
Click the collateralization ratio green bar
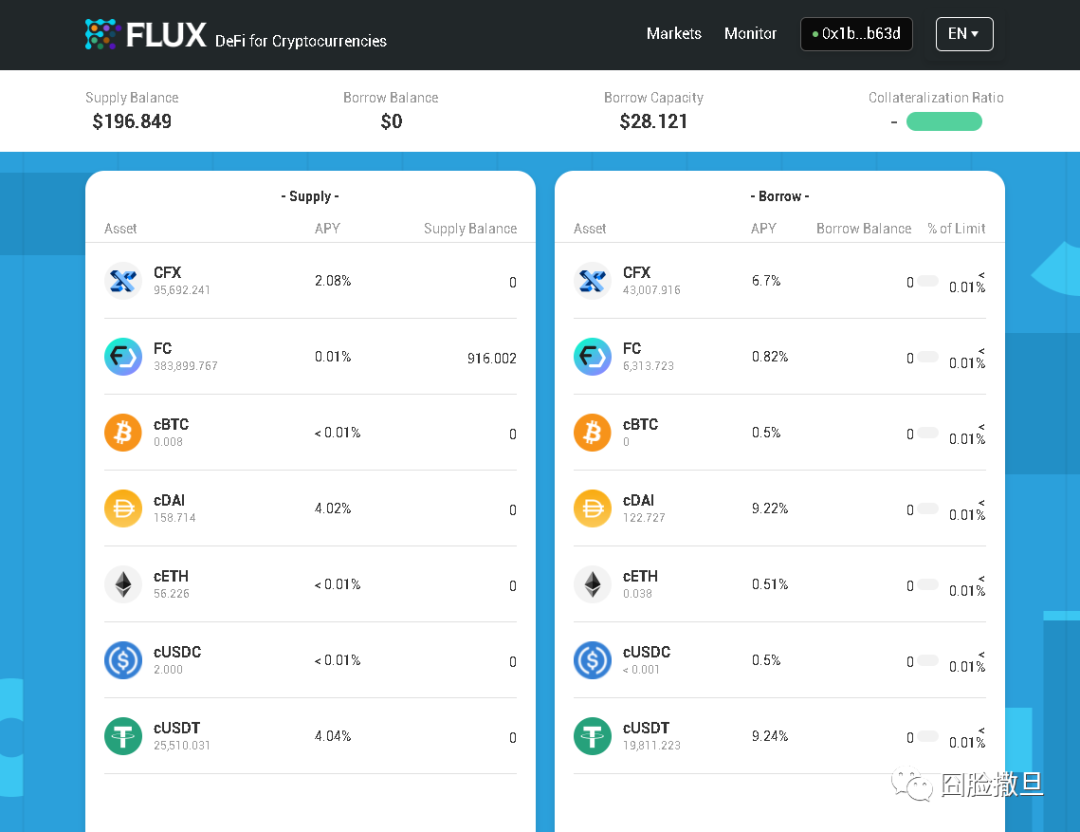click(944, 122)
